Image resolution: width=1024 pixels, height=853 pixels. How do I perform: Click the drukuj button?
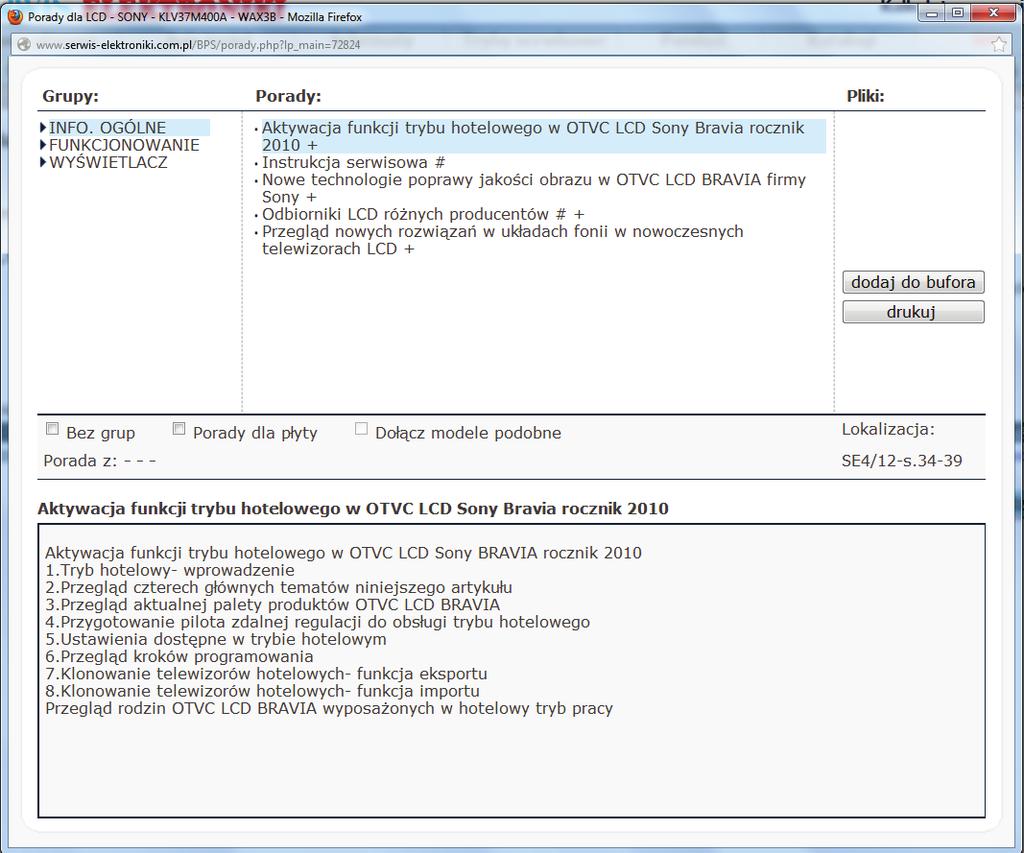coord(913,312)
